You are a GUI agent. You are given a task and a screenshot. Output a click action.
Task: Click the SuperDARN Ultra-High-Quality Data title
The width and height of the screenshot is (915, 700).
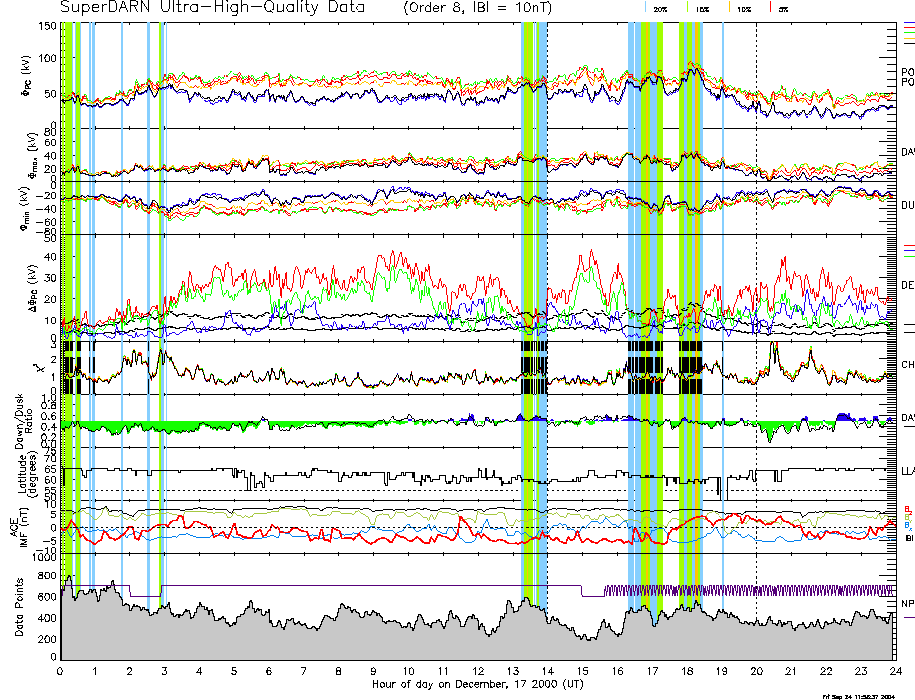212,8
